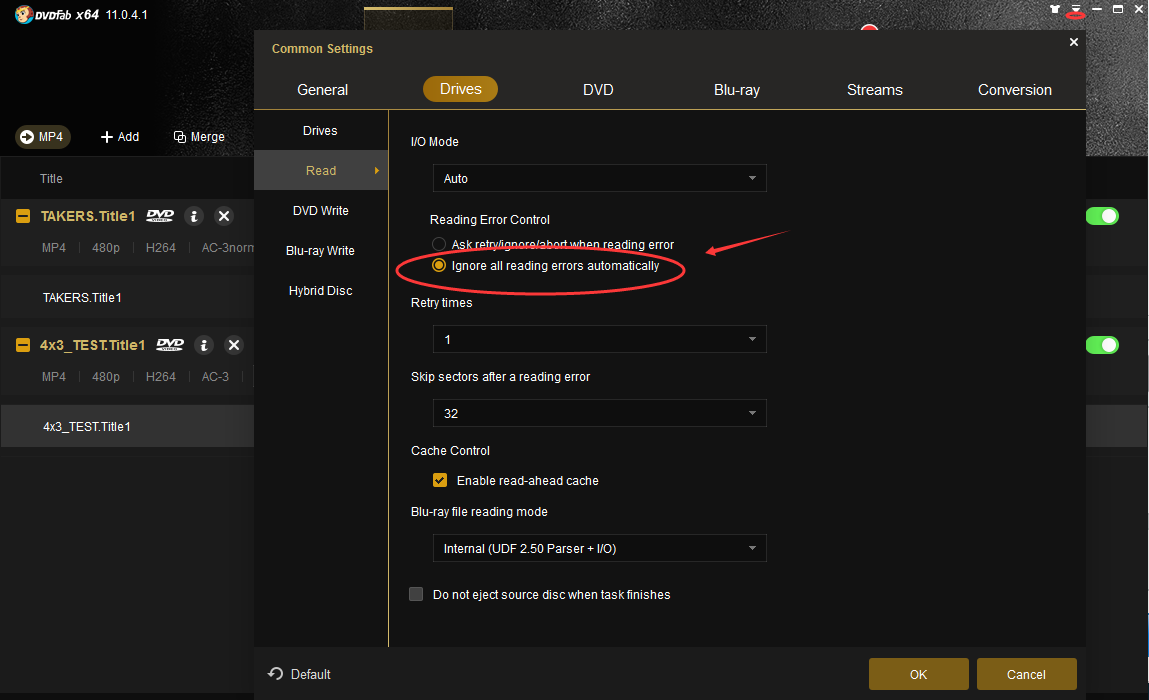1149x700 pixels.
Task: Open the I/O Mode dropdown
Action: coord(600,179)
